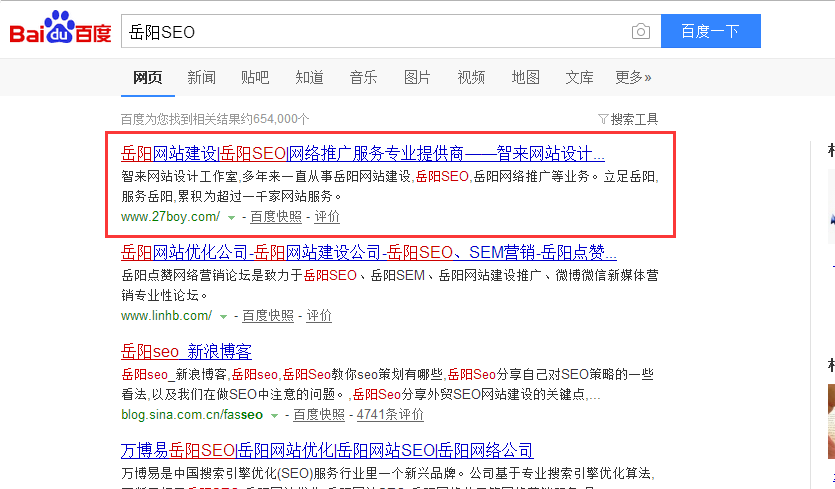The height and width of the screenshot is (489, 835).
Task: Open the 岳阳seo_新浪博客 result link
Action: pos(186,352)
